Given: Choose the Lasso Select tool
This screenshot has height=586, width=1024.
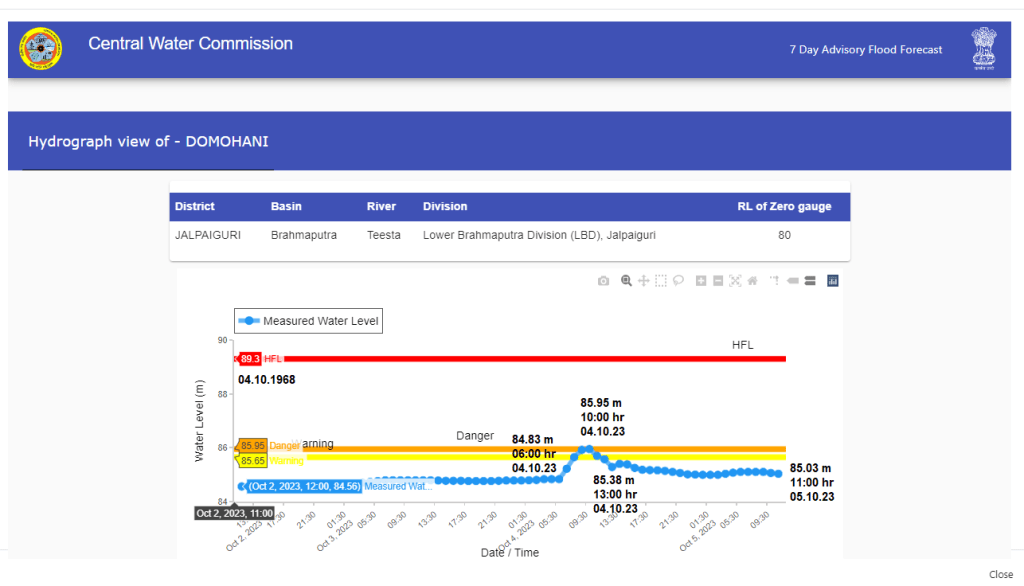Looking at the screenshot, I should tap(678, 281).
